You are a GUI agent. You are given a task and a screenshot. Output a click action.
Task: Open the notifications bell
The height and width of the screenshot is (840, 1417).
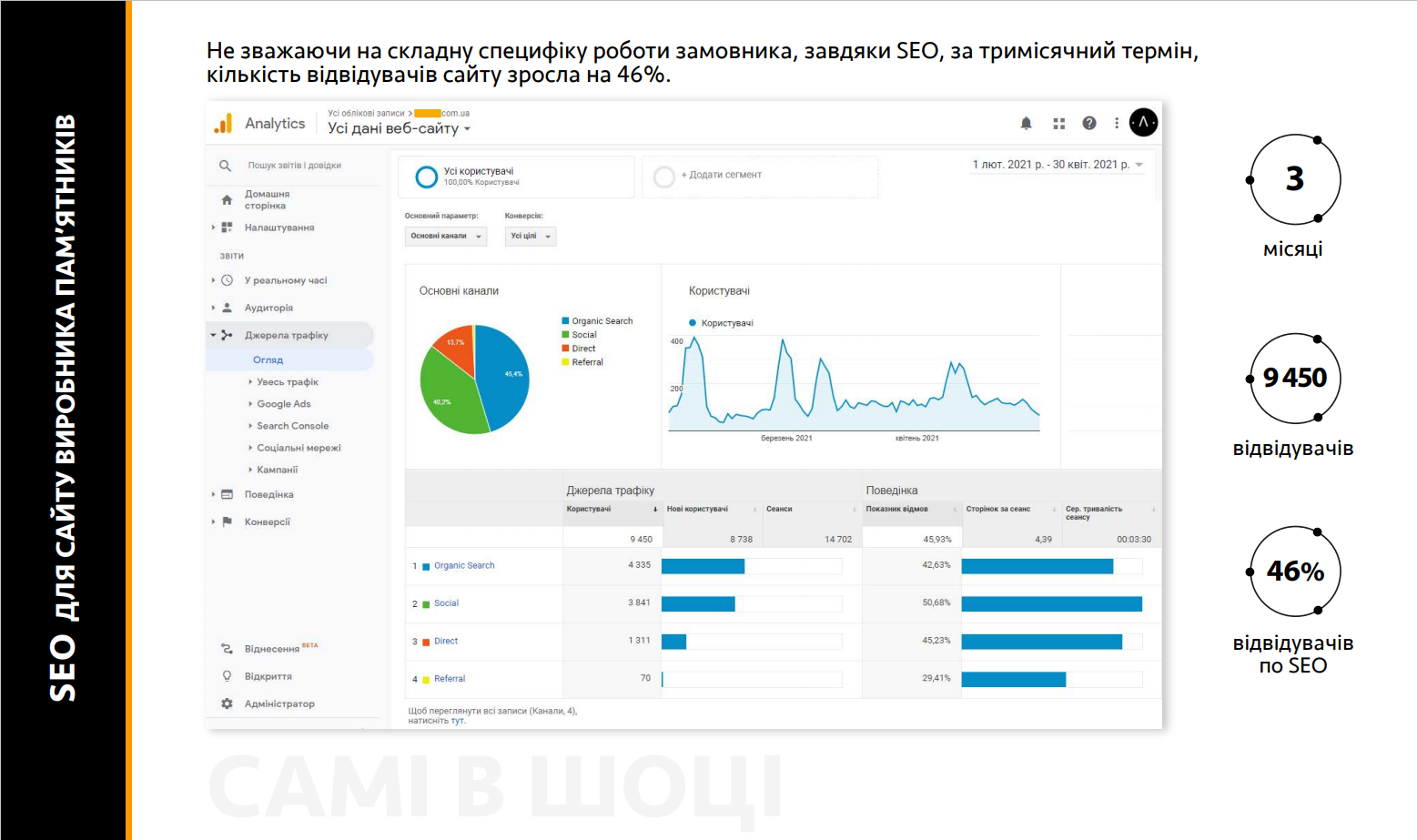[x=1026, y=123]
